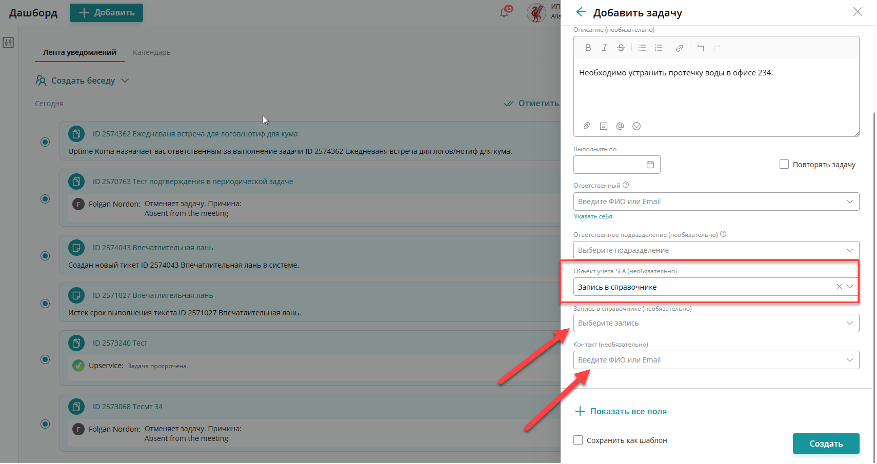Apply bold formatting in description editor
This screenshot has height=464, width=877.
588,48
